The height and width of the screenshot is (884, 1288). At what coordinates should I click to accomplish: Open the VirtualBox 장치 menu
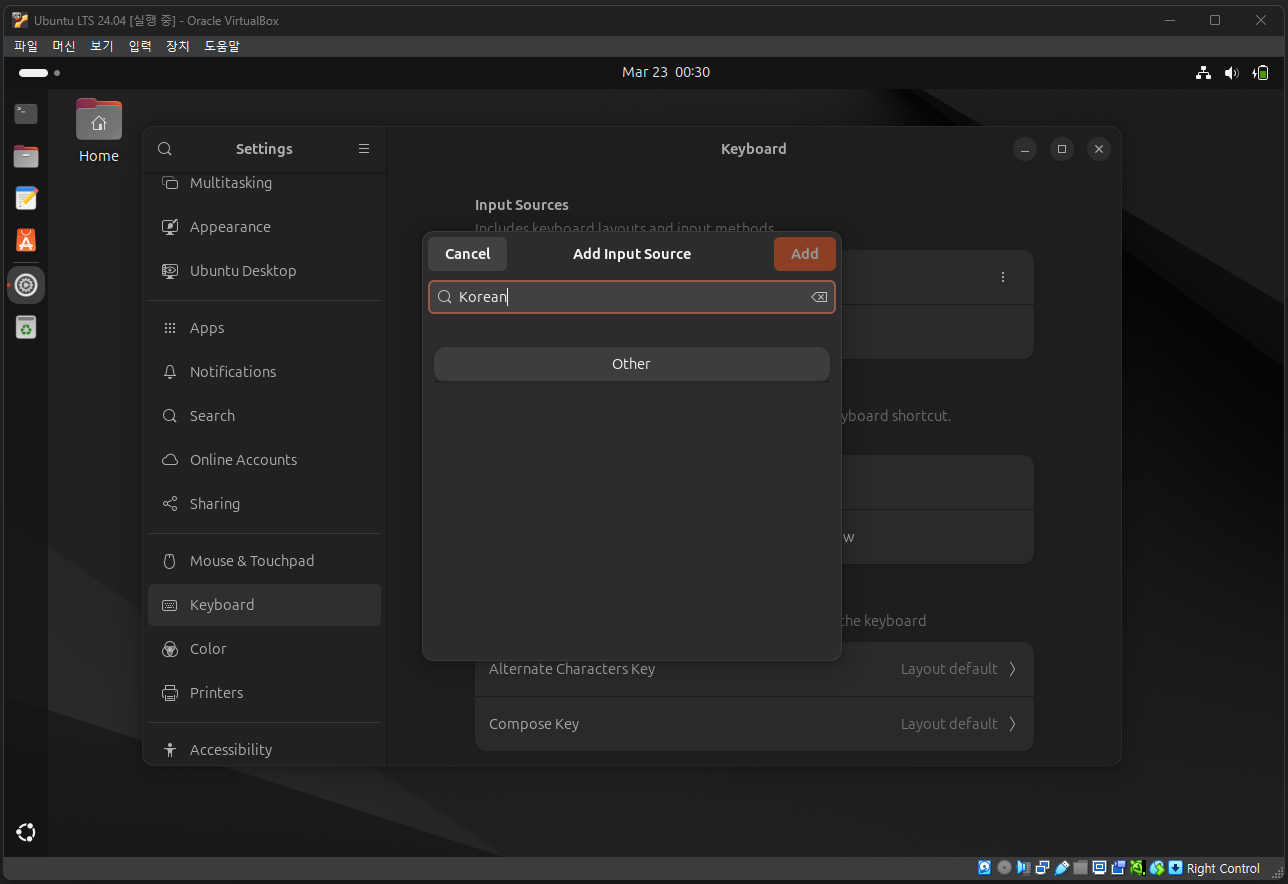178,46
